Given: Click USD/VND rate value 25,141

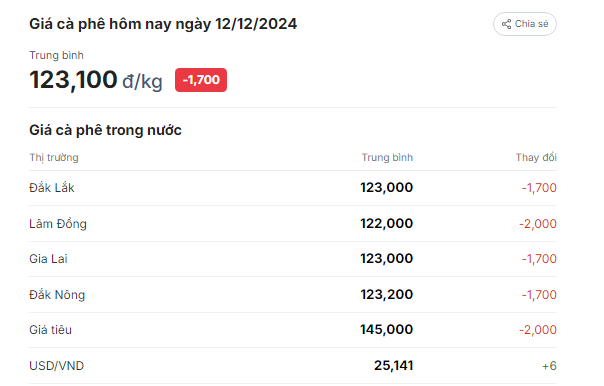Looking at the screenshot, I should point(394,366).
